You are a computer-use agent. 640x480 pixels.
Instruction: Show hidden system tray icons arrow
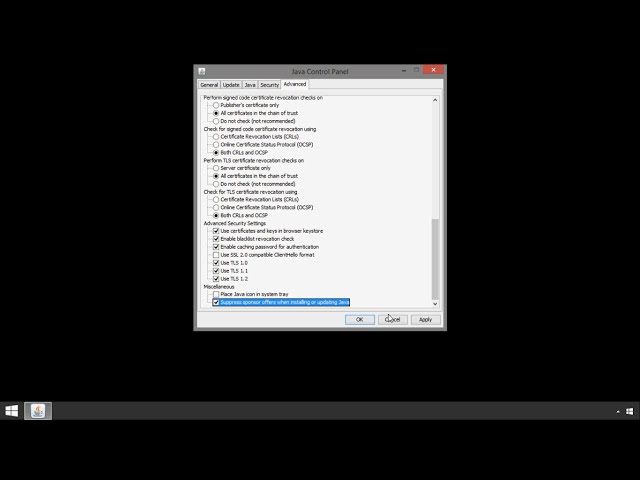click(618, 411)
